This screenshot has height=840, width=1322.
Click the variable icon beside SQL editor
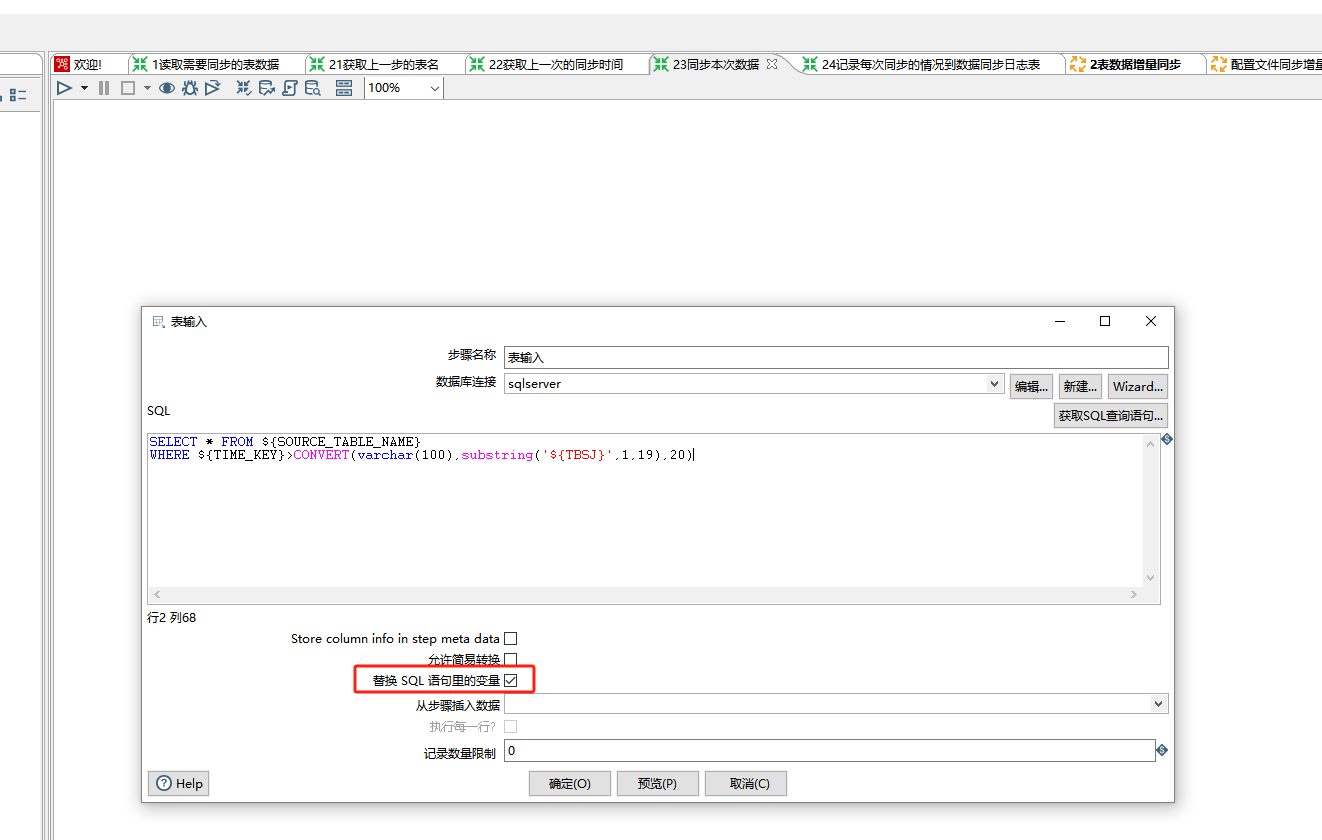click(x=1166, y=439)
